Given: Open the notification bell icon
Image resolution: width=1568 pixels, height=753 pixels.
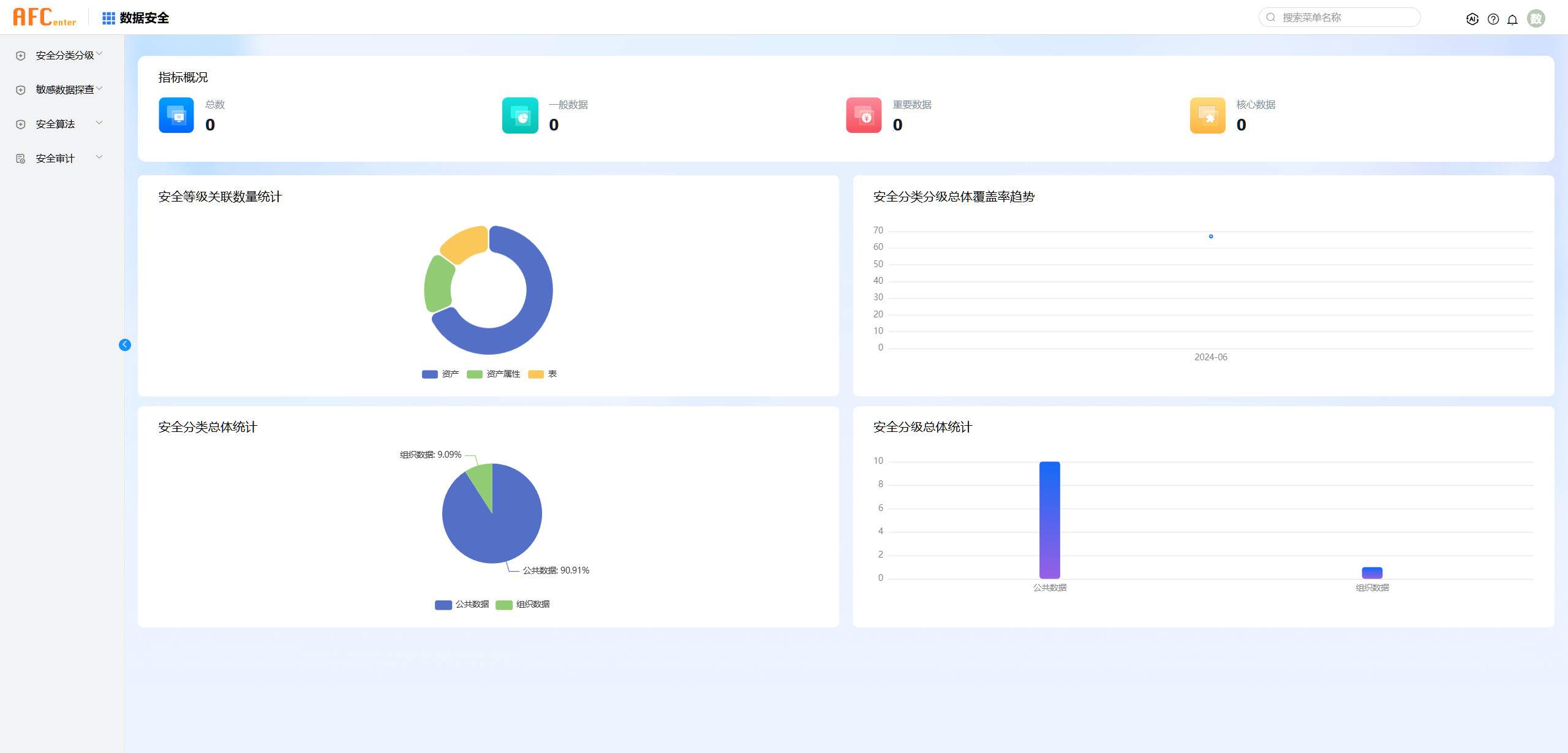Looking at the screenshot, I should click(x=1512, y=19).
